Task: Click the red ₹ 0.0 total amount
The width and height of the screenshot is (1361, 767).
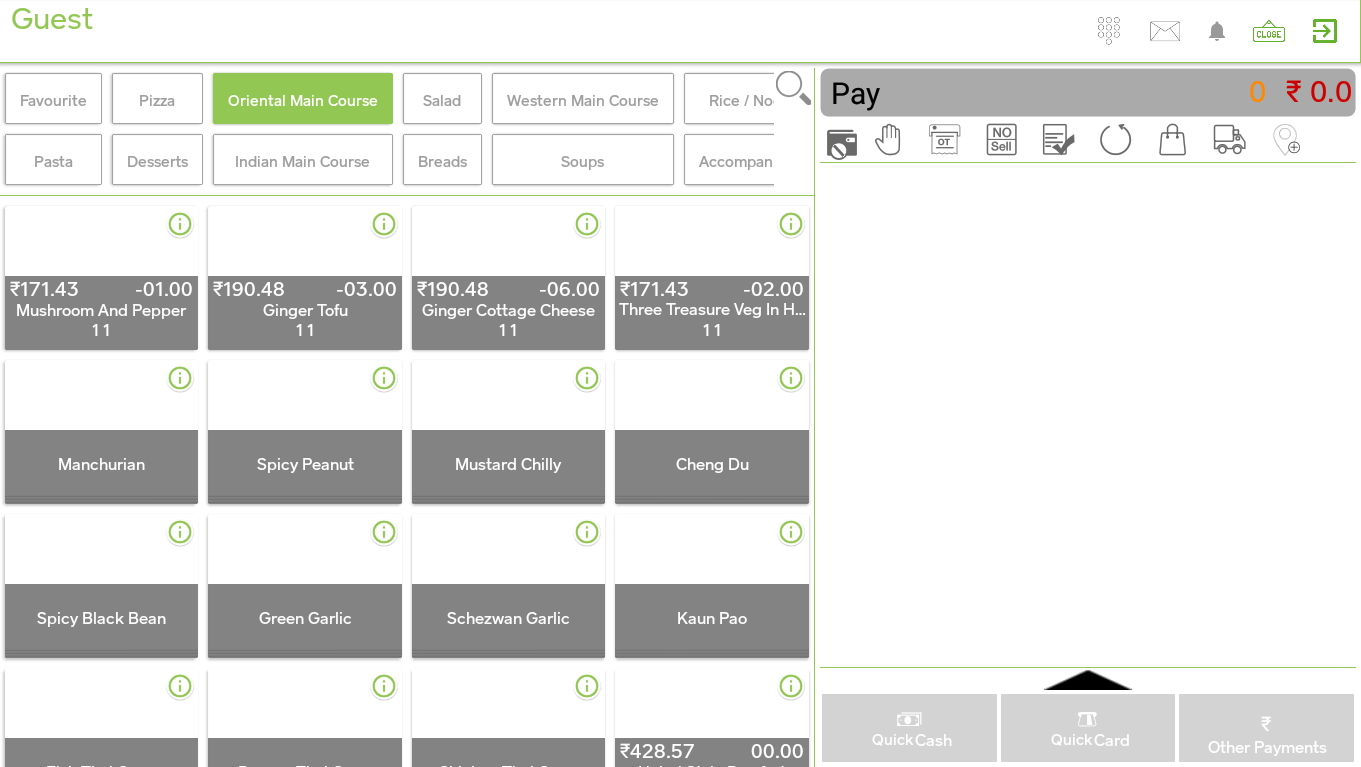Action: 1319,92
